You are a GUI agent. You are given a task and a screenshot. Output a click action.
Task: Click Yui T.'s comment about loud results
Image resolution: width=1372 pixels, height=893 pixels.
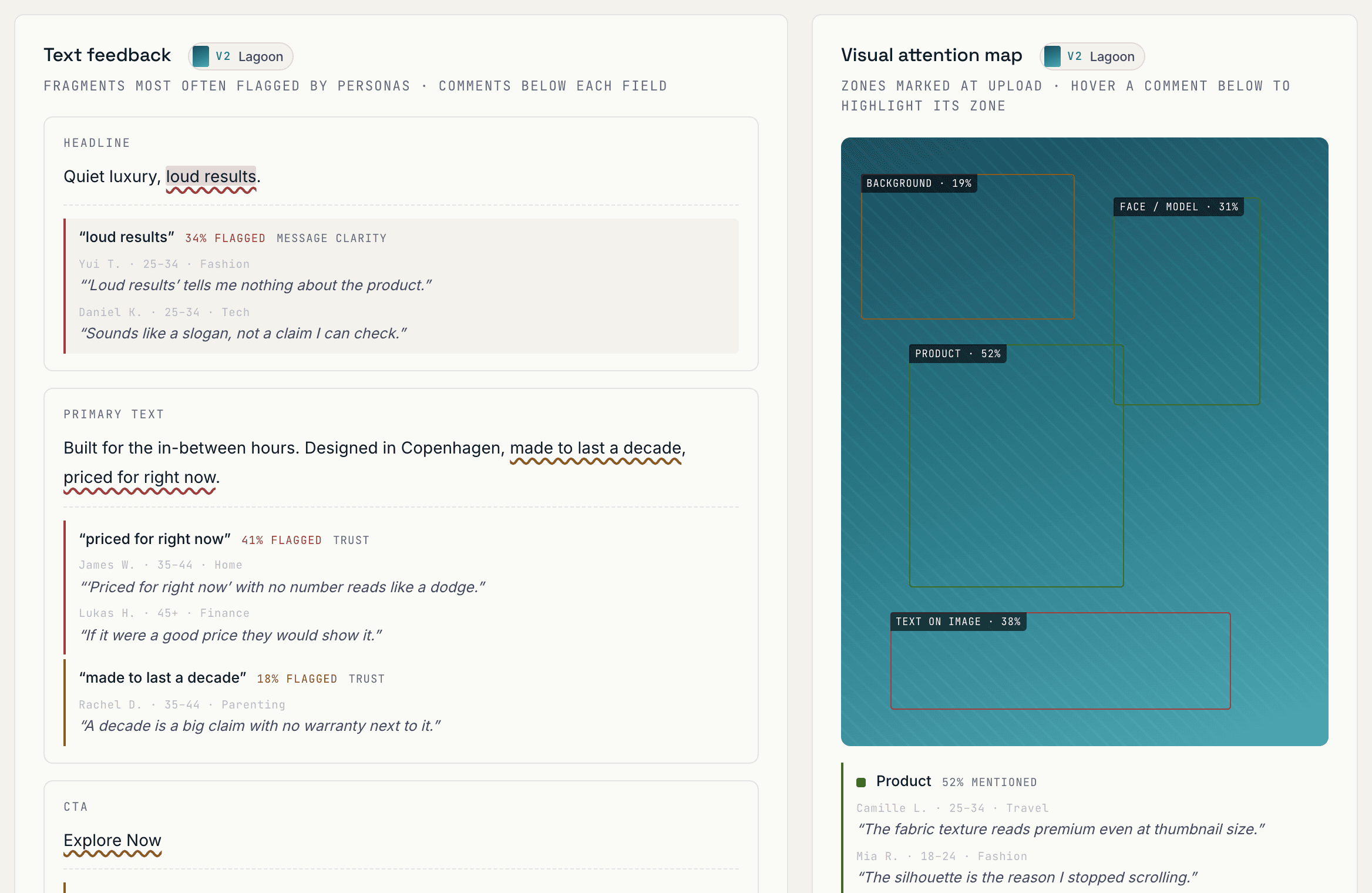[x=255, y=285]
